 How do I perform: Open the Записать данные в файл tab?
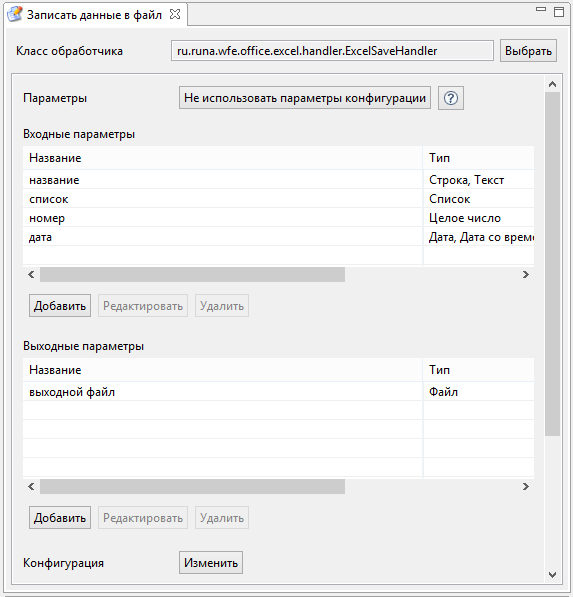(x=94, y=15)
